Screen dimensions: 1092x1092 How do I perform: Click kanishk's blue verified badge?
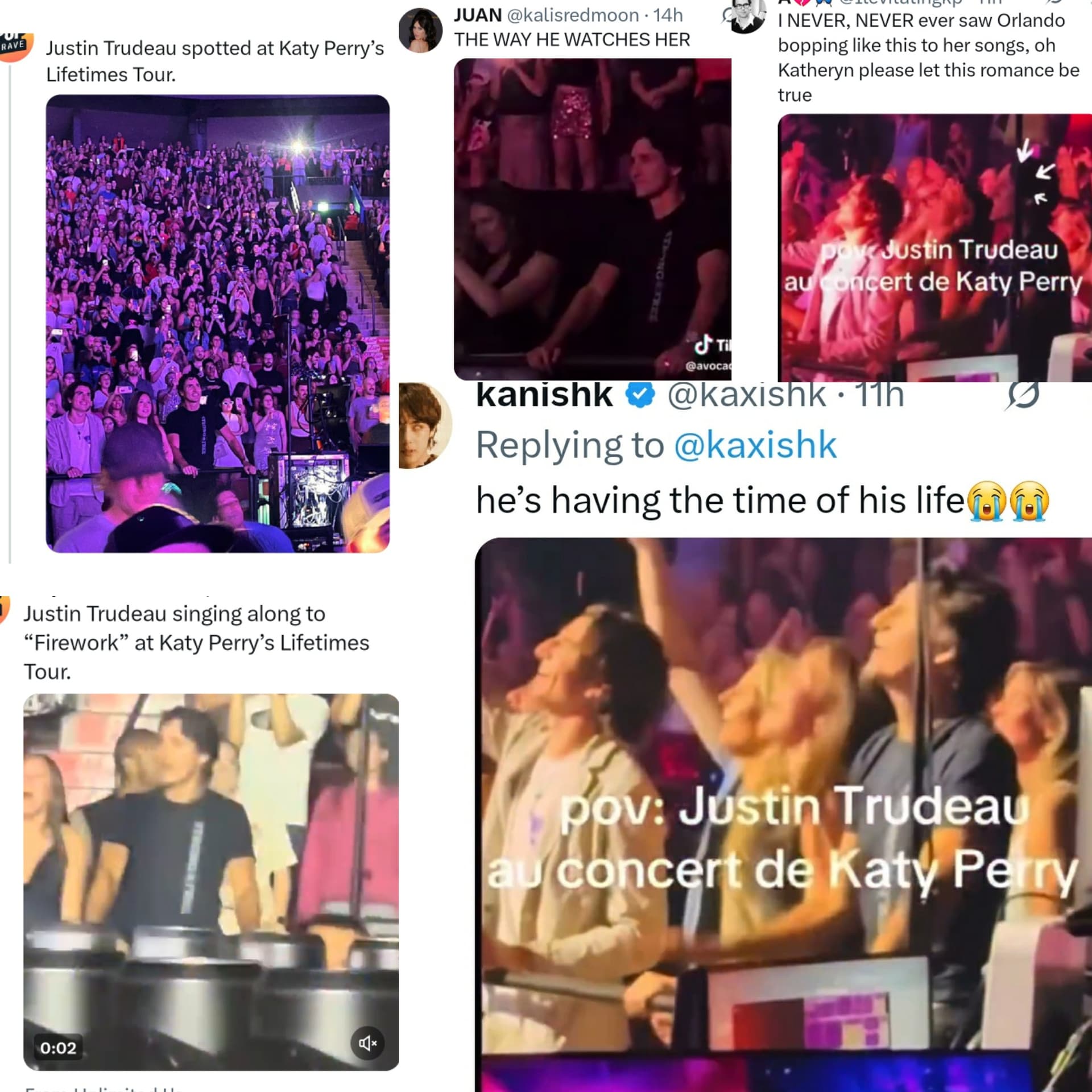click(640, 395)
